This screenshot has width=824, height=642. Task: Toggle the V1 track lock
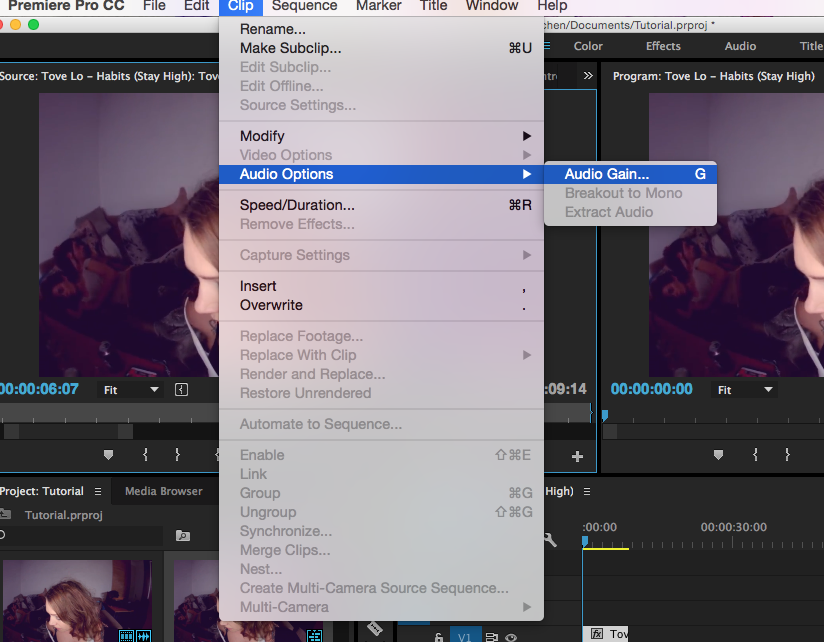coord(439,637)
